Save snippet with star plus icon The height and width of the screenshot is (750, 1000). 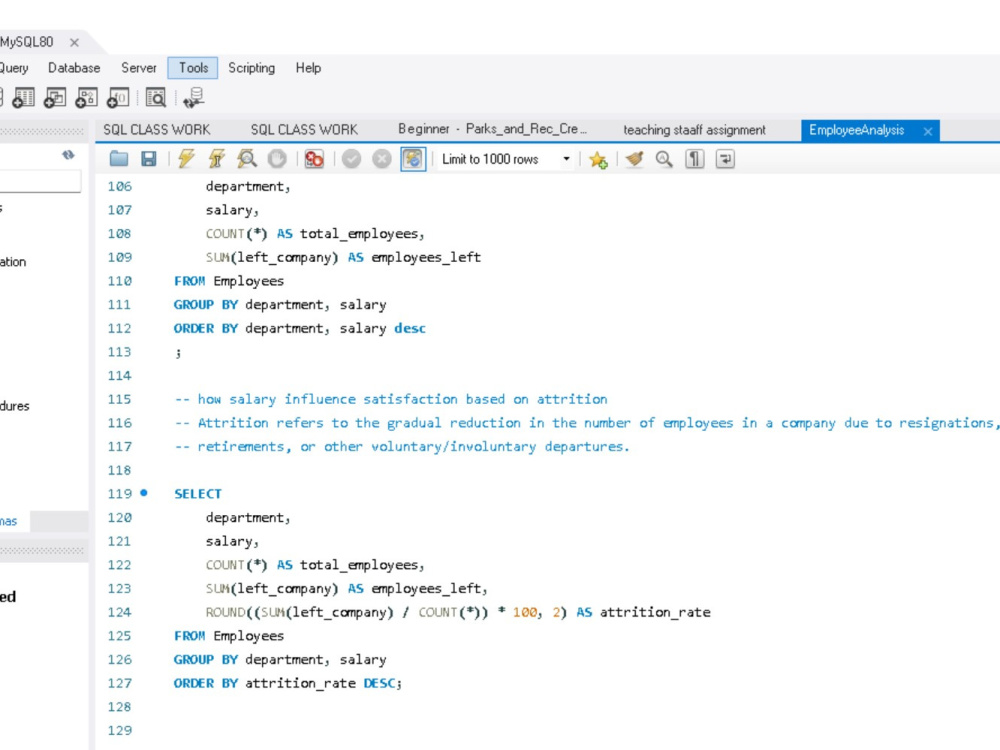598,159
